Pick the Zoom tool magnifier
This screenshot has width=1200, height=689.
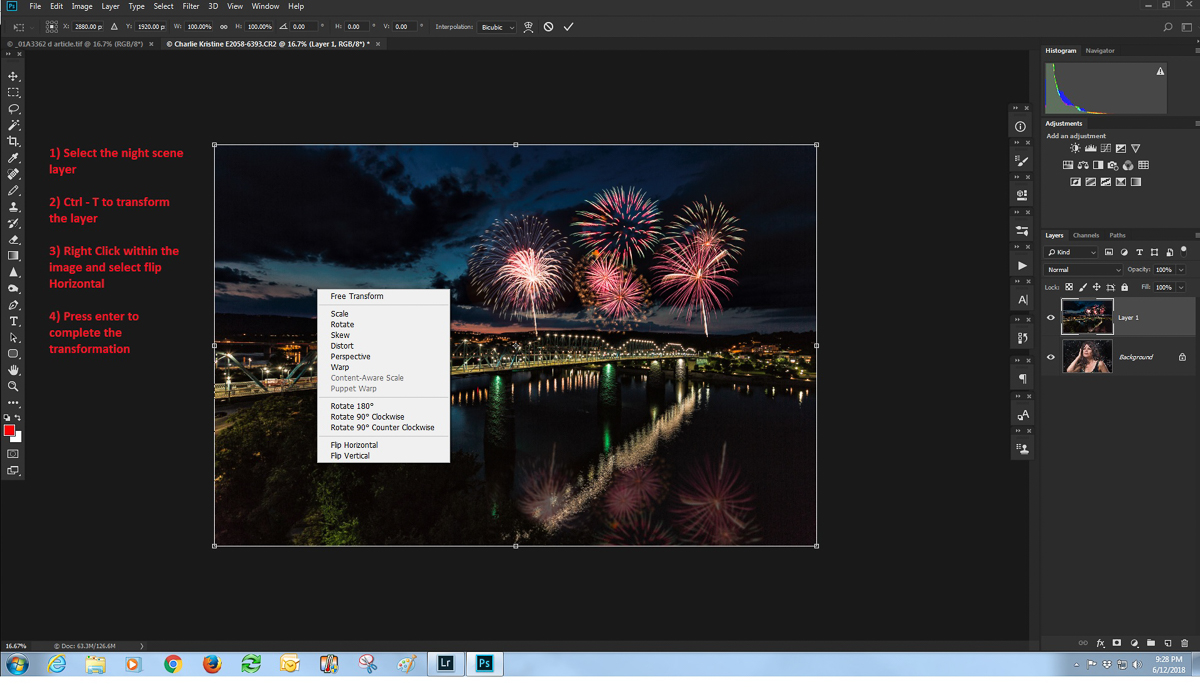click(13, 386)
